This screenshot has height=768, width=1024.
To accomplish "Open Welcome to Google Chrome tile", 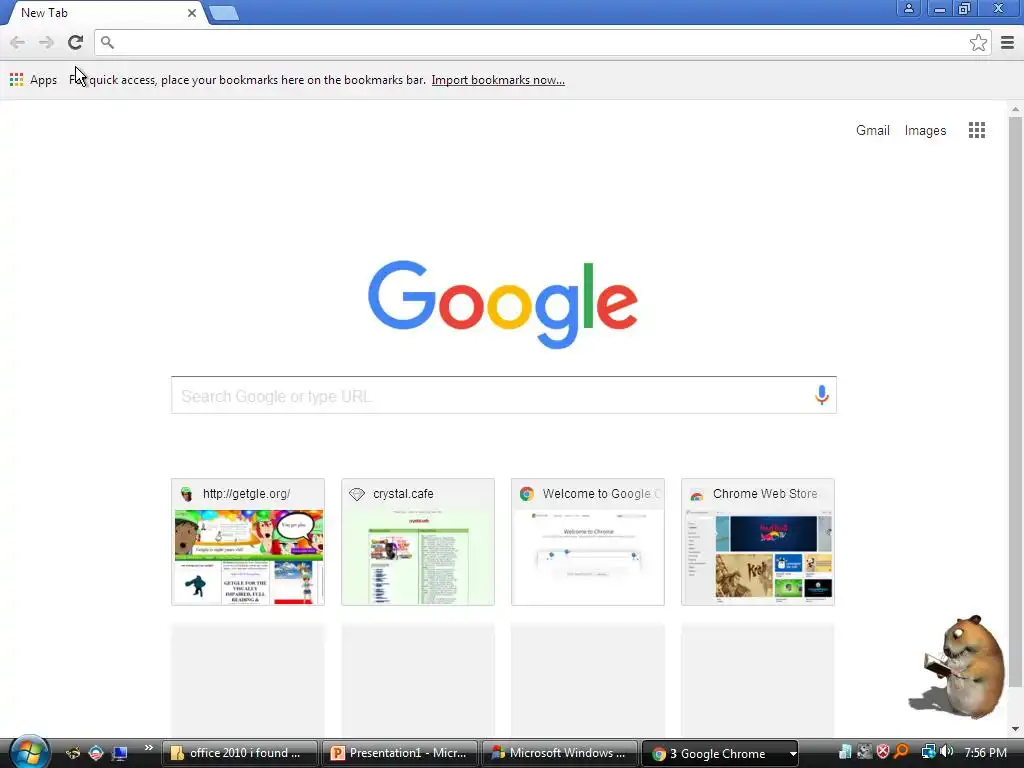I will [x=588, y=542].
